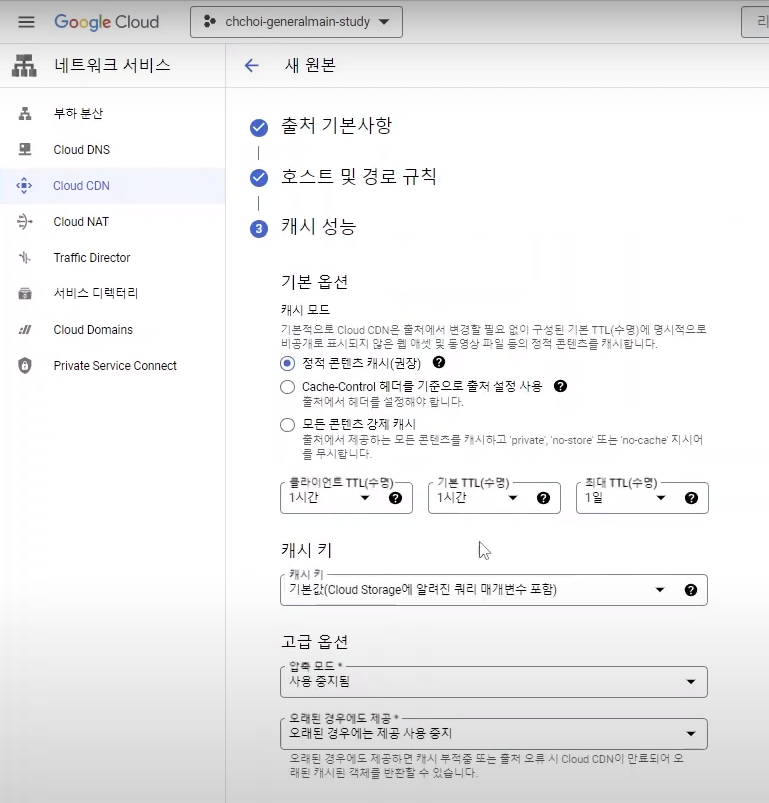Open the 오래된 경우에도 제공 dropdown

pos(494,734)
